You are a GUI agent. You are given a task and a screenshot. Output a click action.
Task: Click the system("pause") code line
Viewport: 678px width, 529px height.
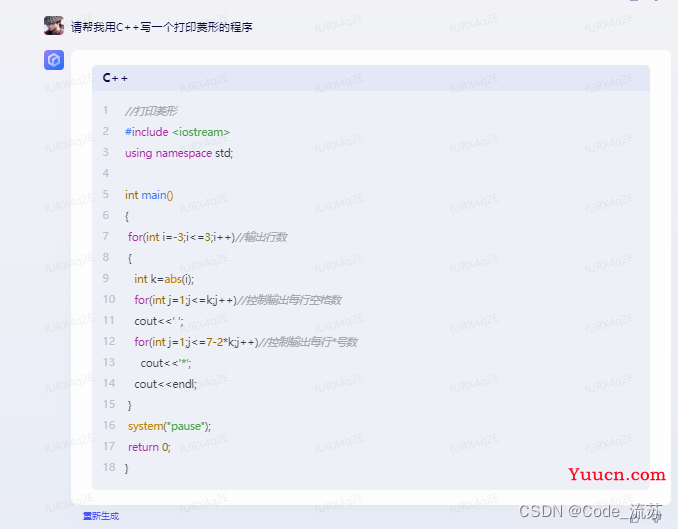(169, 426)
